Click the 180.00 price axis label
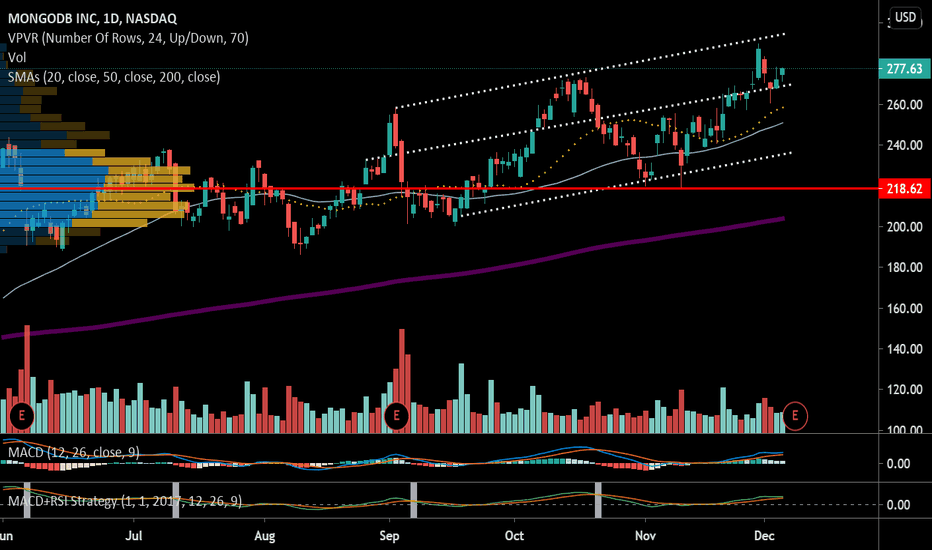 click(905, 267)
